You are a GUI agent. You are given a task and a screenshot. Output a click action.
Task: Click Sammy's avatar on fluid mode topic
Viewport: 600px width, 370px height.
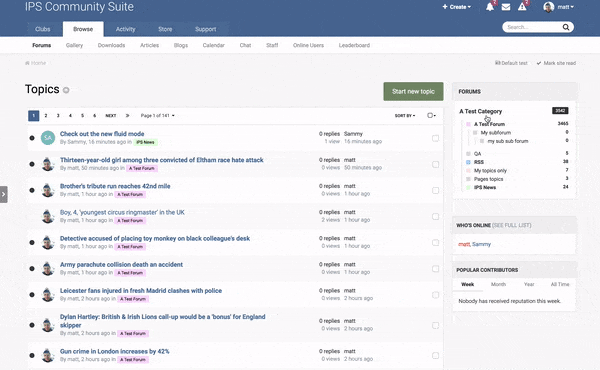click(48, 138)
